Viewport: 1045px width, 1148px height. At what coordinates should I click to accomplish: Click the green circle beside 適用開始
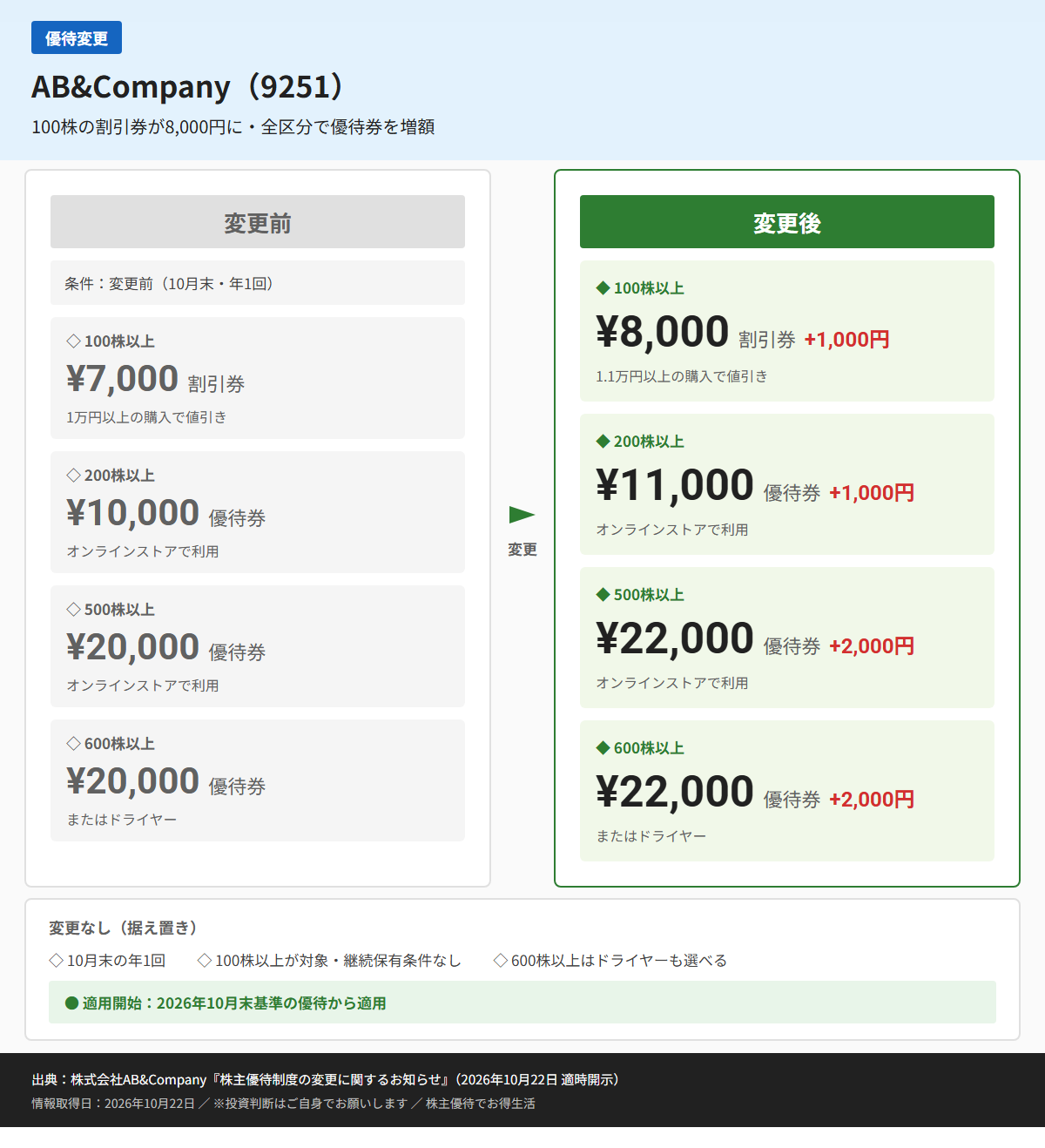pyautogui.click(x=72, y=1003)
